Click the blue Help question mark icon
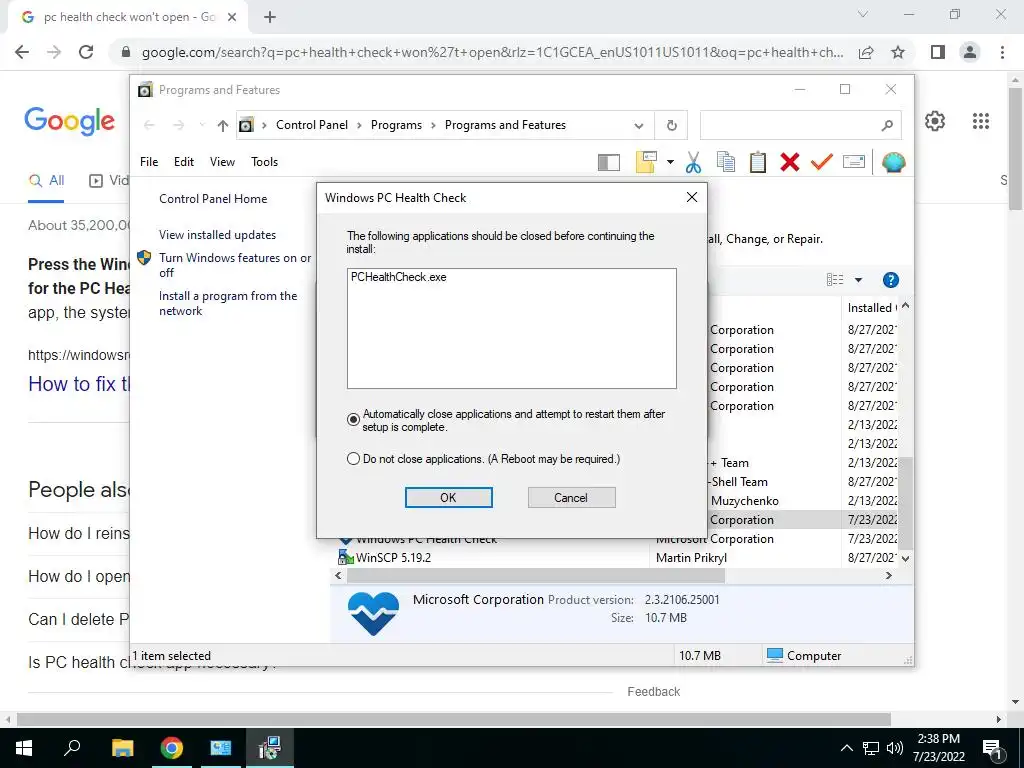Viewport: 1024px width, 768px height. 891,280
